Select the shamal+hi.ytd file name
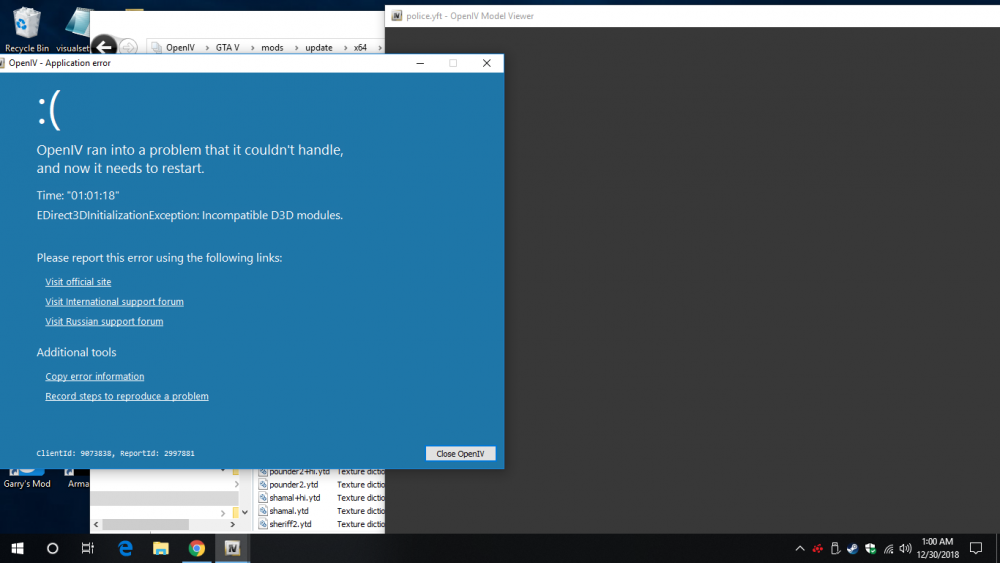1000x563 pixels. 295,498
